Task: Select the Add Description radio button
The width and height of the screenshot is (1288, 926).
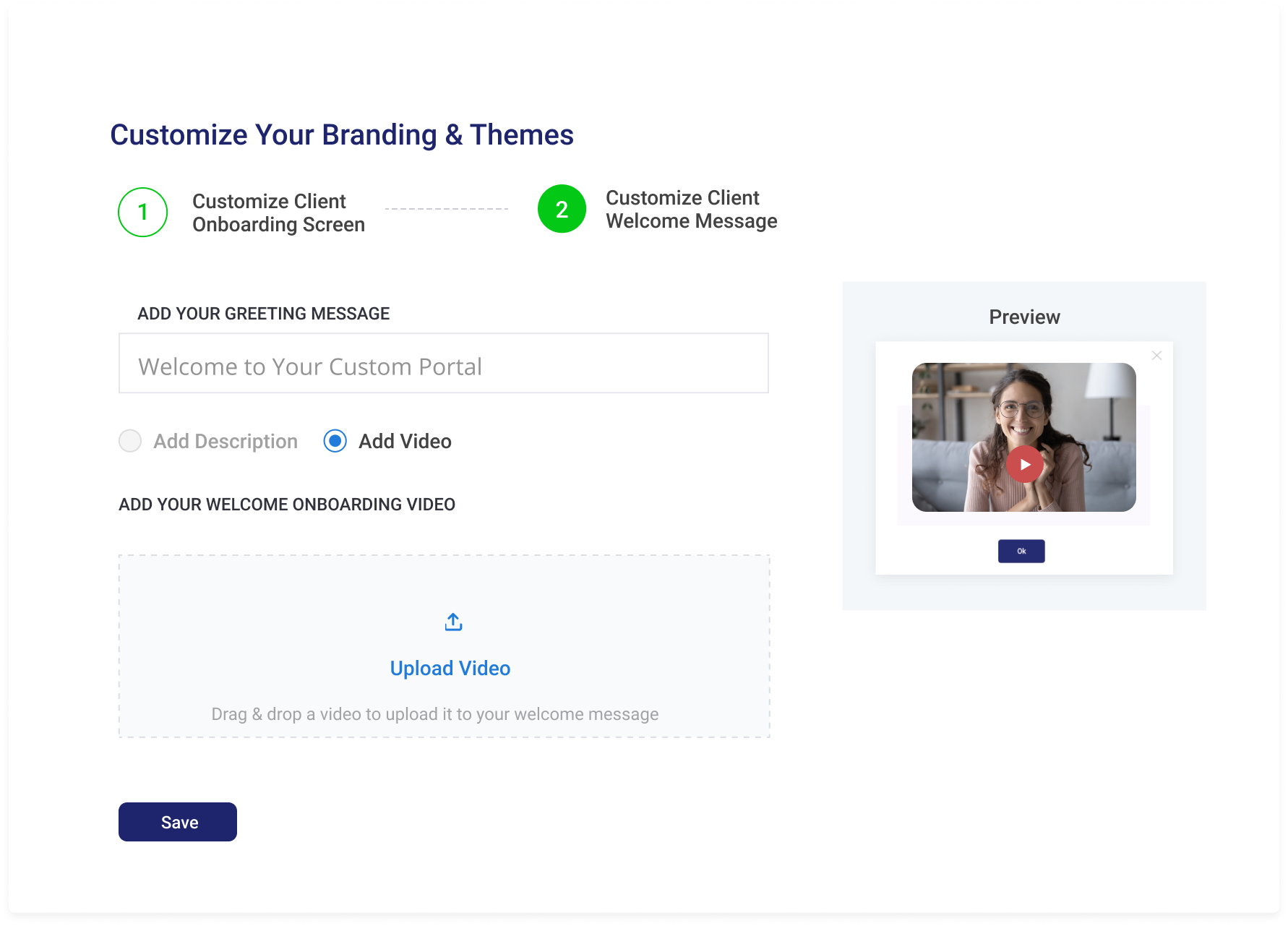Action: (130, 441)
